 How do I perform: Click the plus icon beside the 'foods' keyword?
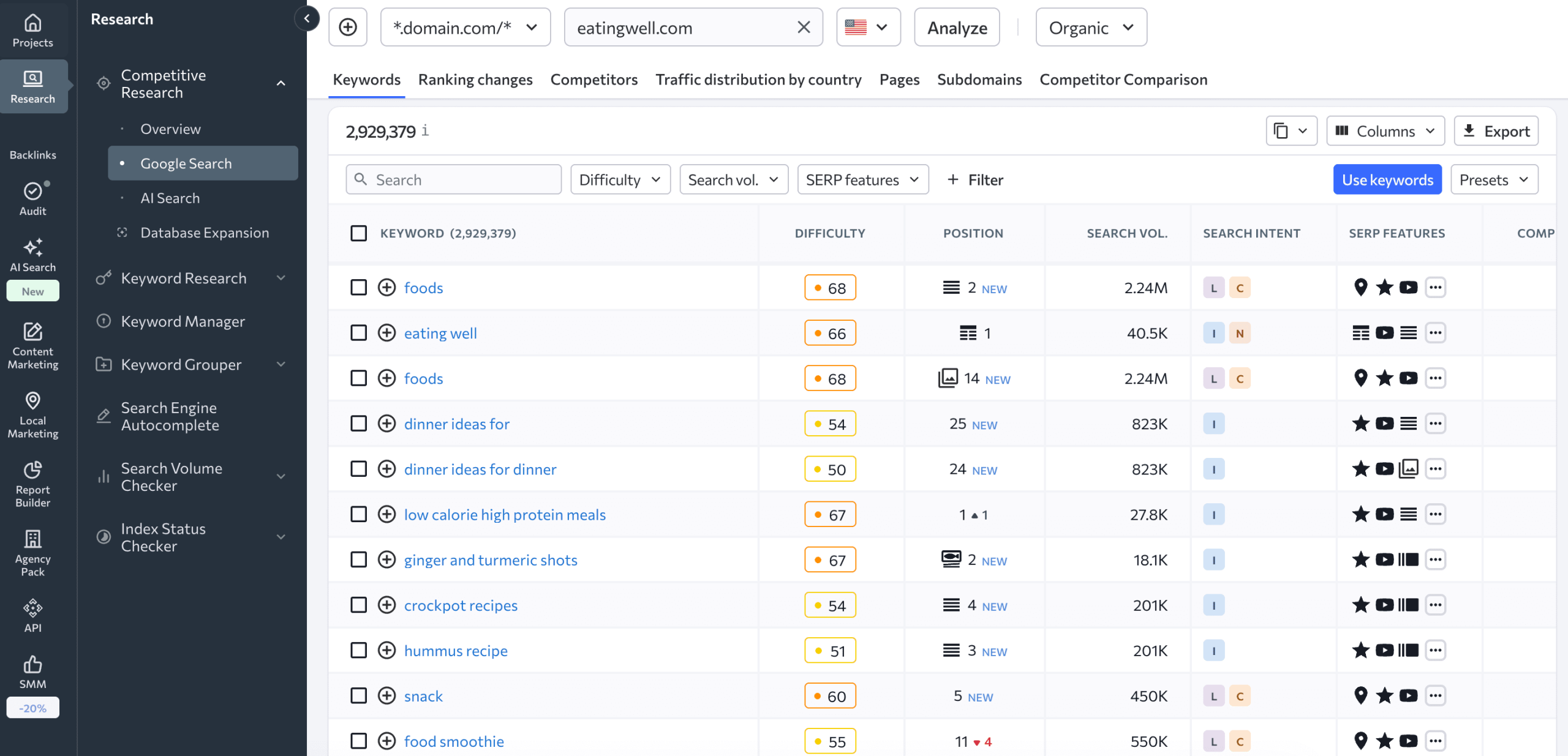pyautogui.click(x=386, y=287)
